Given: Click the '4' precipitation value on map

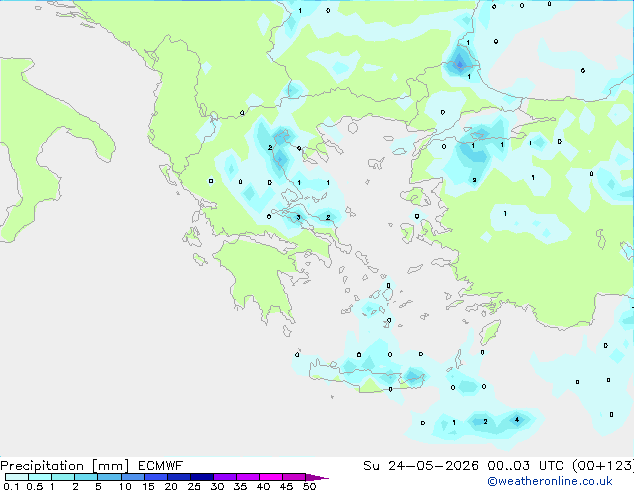Looking at the screenshot, I should click(517, 420).
